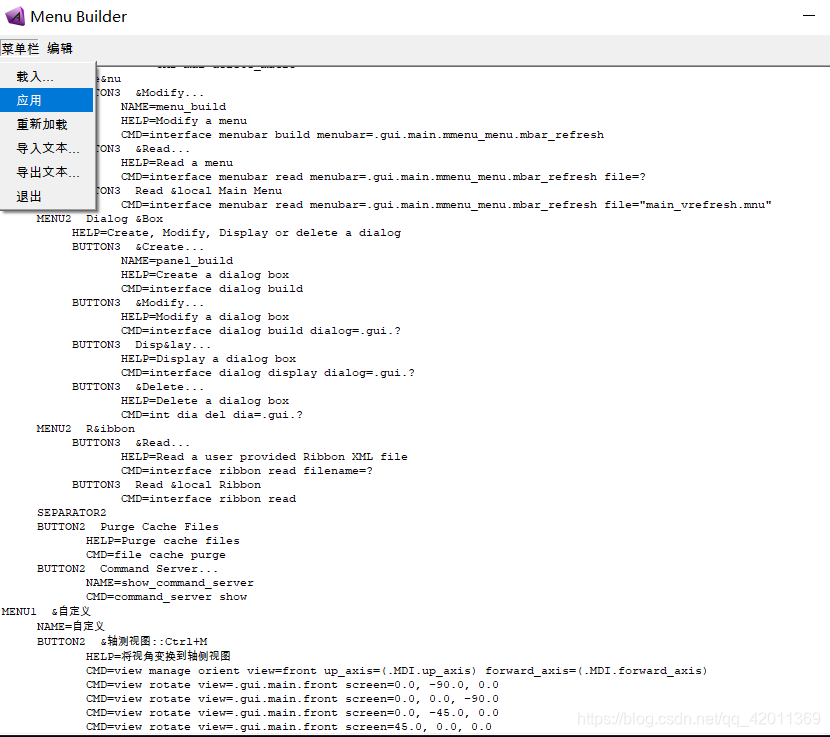Click the 'BUTTON2 Command Server...' line
Image resolution: width=830 pixels, height=737 pixels.
tap(127, 568)
